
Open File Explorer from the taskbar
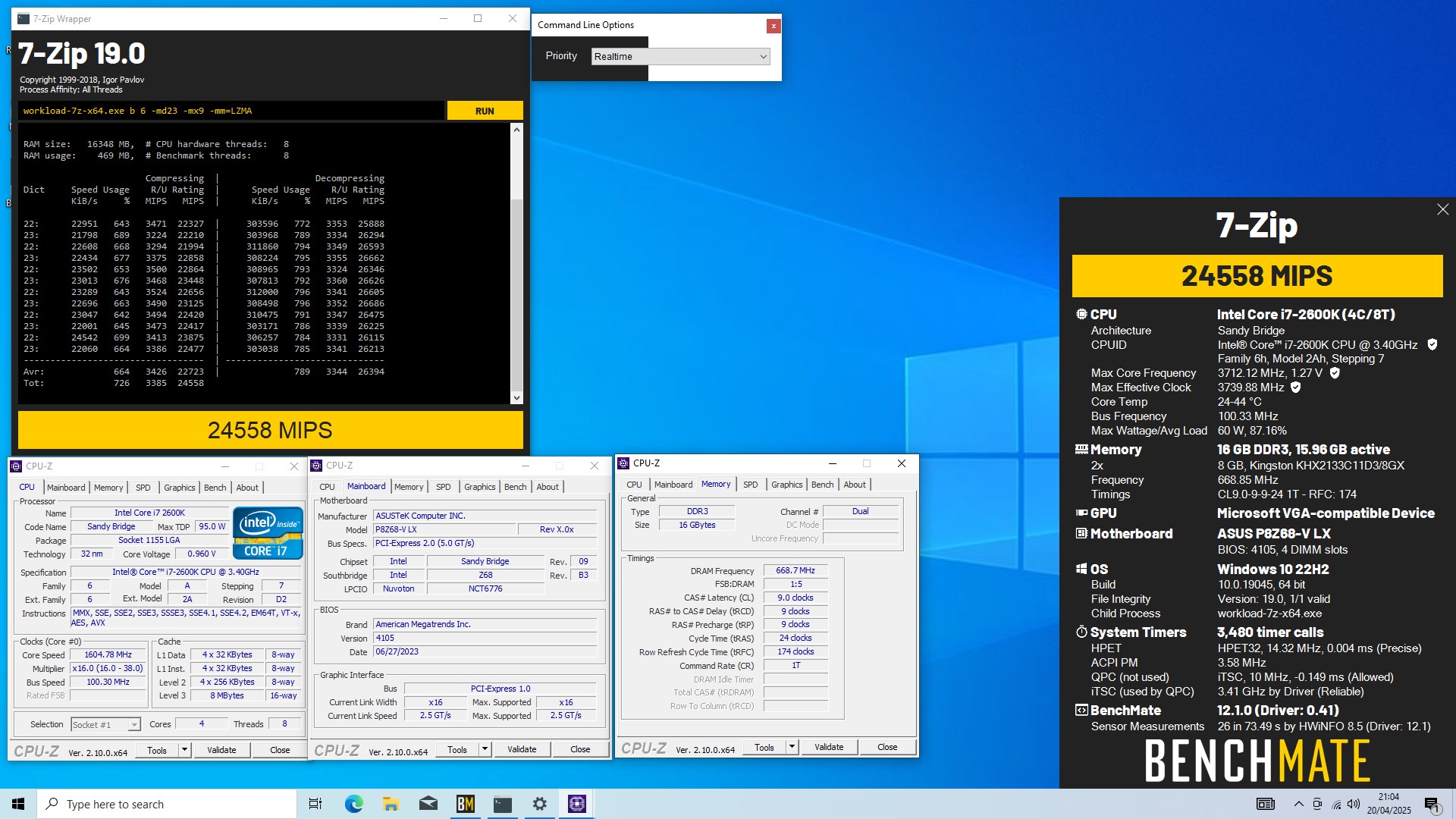391,804
